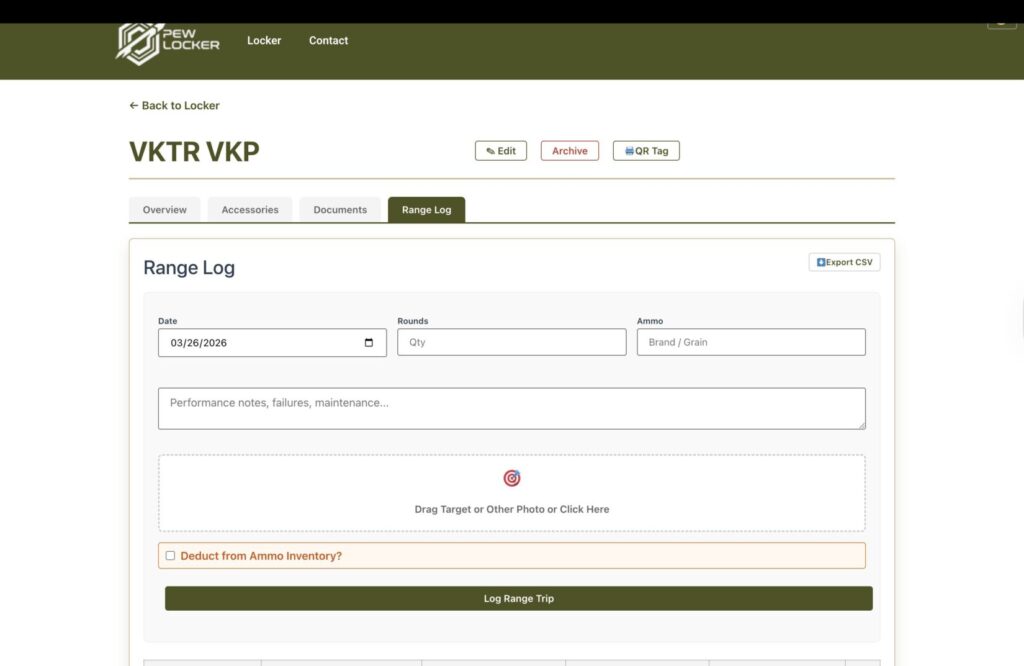Switch to the Documents tab
The image size is (1024, 666).
pyautogui.click(x=340, y=210)
